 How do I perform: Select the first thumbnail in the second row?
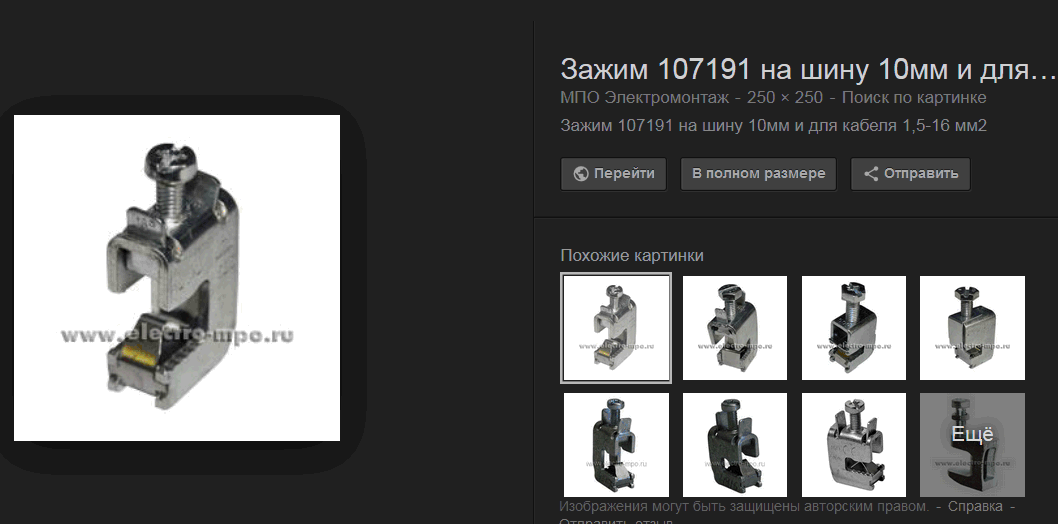616,445
